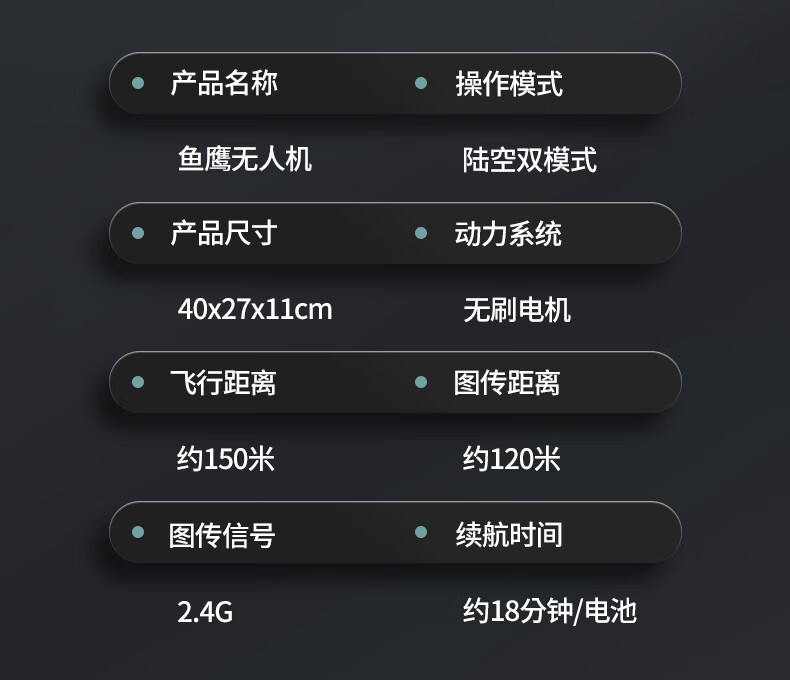Viewport: 790px width, 680px height.
Task: Click the 40x27x11cm dimension value
Action: [255, 309]
